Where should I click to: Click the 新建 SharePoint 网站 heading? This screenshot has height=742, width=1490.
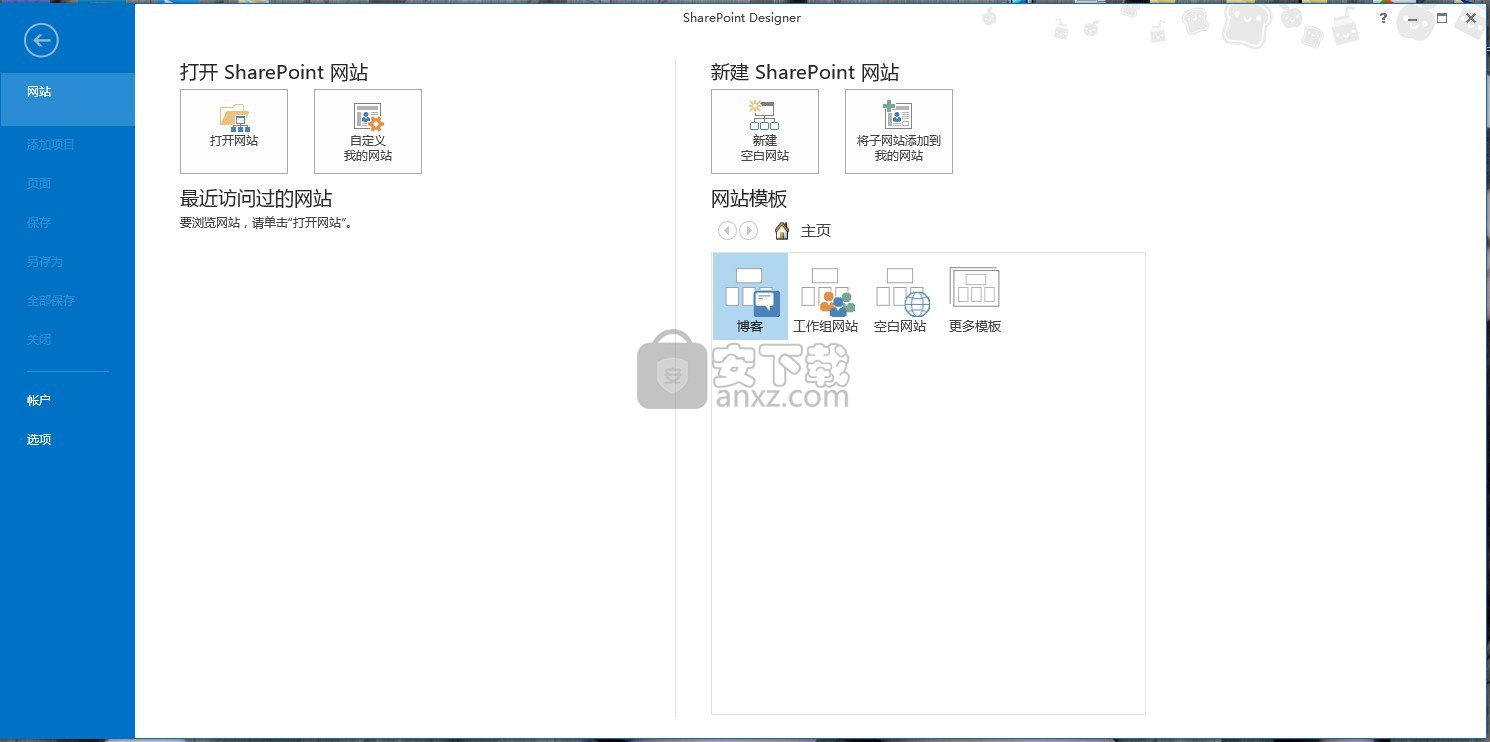(805, 72)
